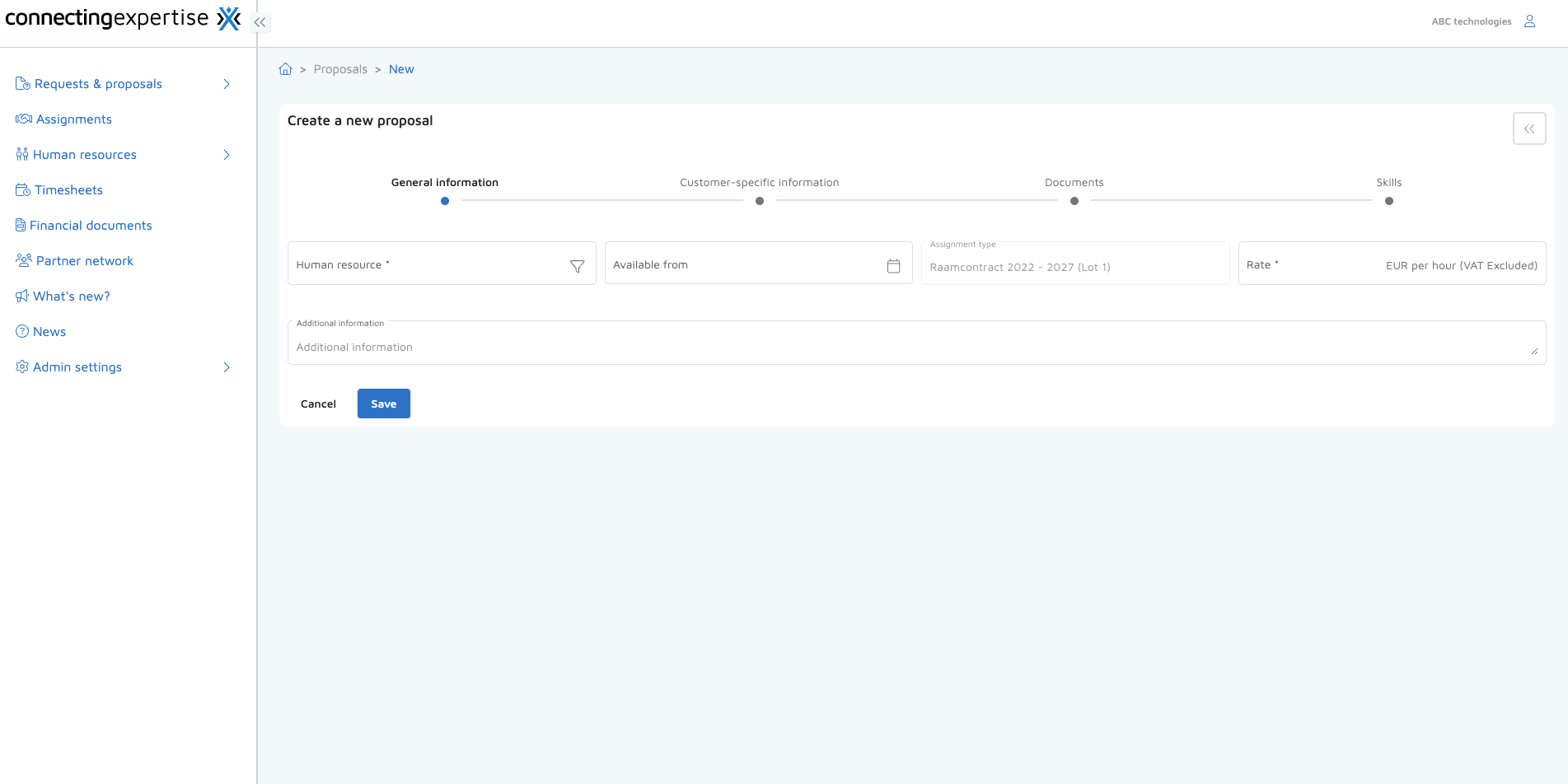Click the What's new megaphone icon

[x=22, y=296]
